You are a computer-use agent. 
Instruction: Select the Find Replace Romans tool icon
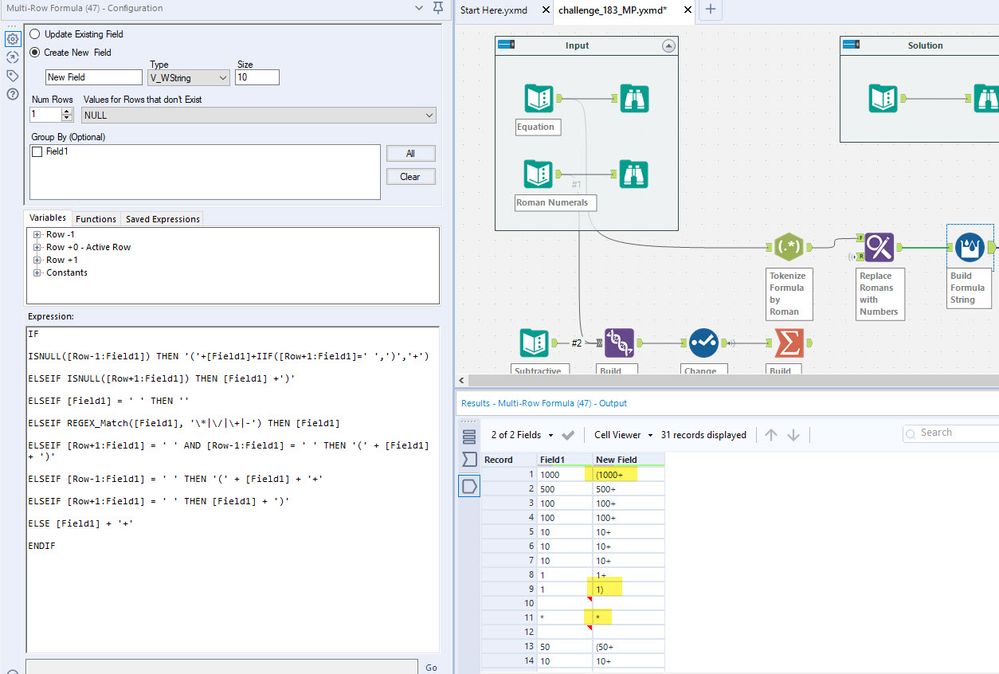pyautogui.click(x=878, y=247)
